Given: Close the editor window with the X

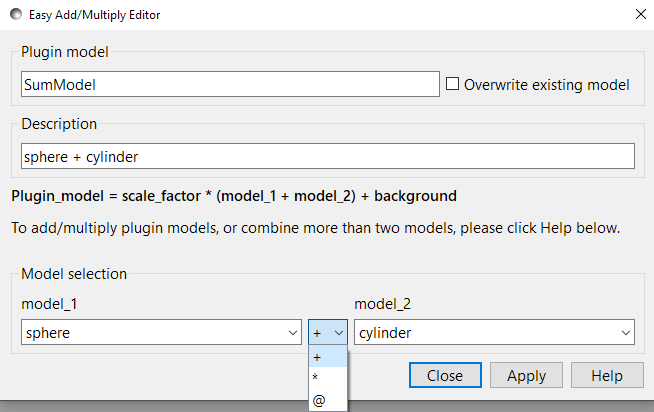Looking at the screenshot, I should click(x=639, y=15).
